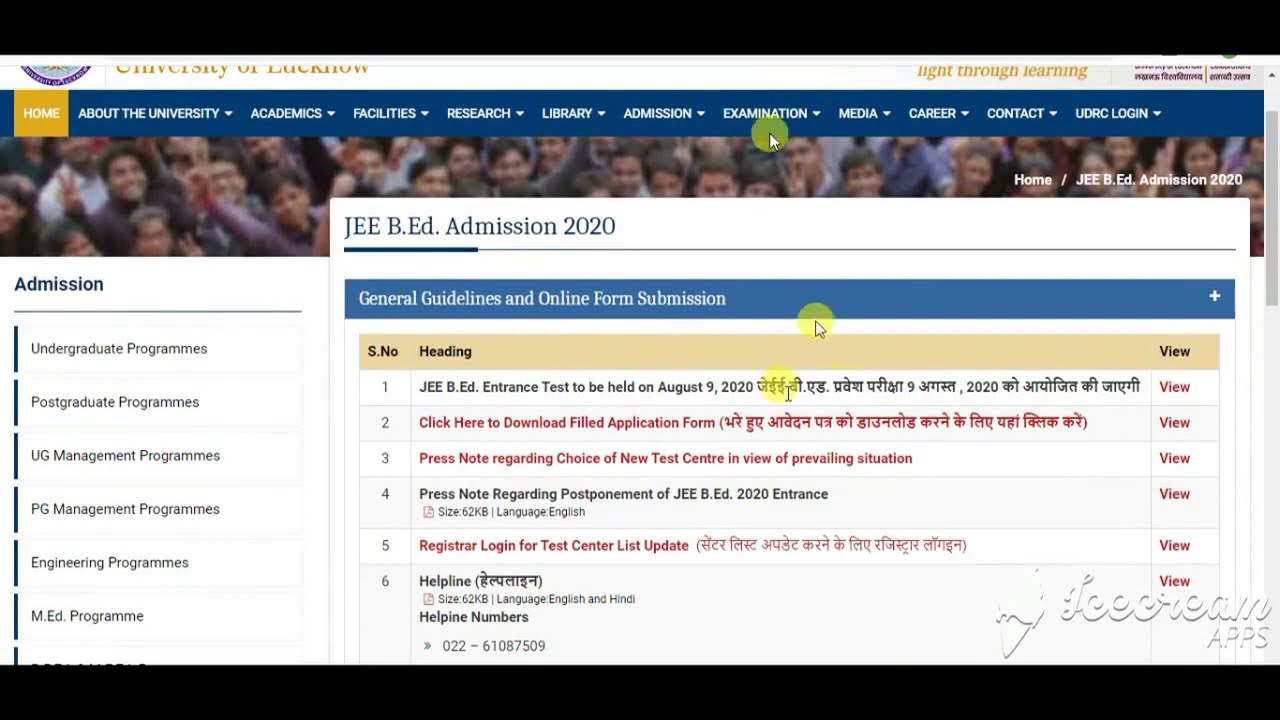Click the Press Note Regarding Postponement heading
Viewport: 1280px width, 720px height.
tap(623, 494)
